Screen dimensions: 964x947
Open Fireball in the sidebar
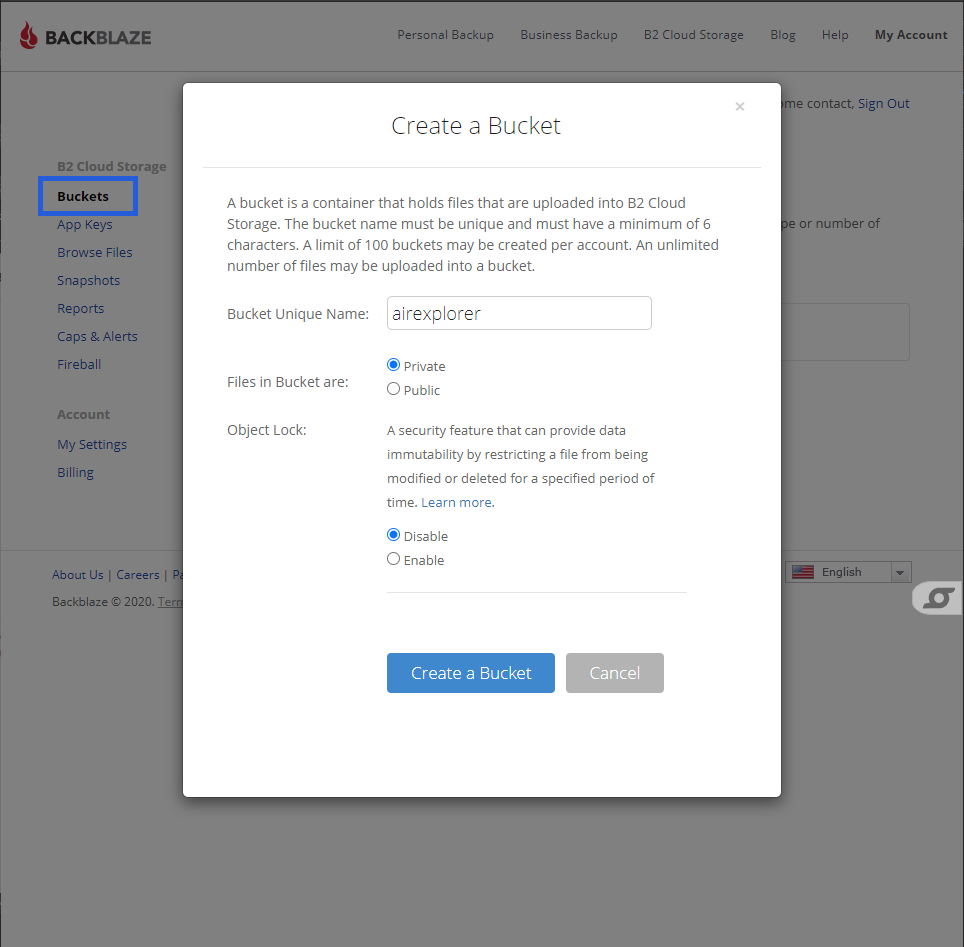(79, 364)
